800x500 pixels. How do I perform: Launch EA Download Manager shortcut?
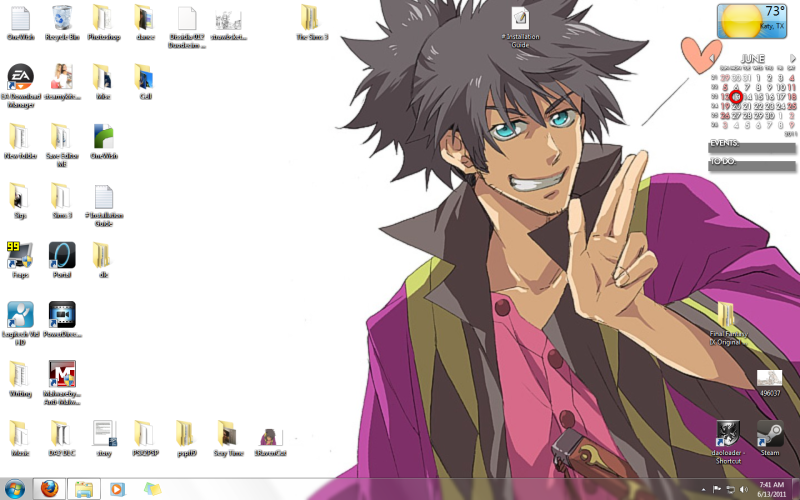pos(20,79)
